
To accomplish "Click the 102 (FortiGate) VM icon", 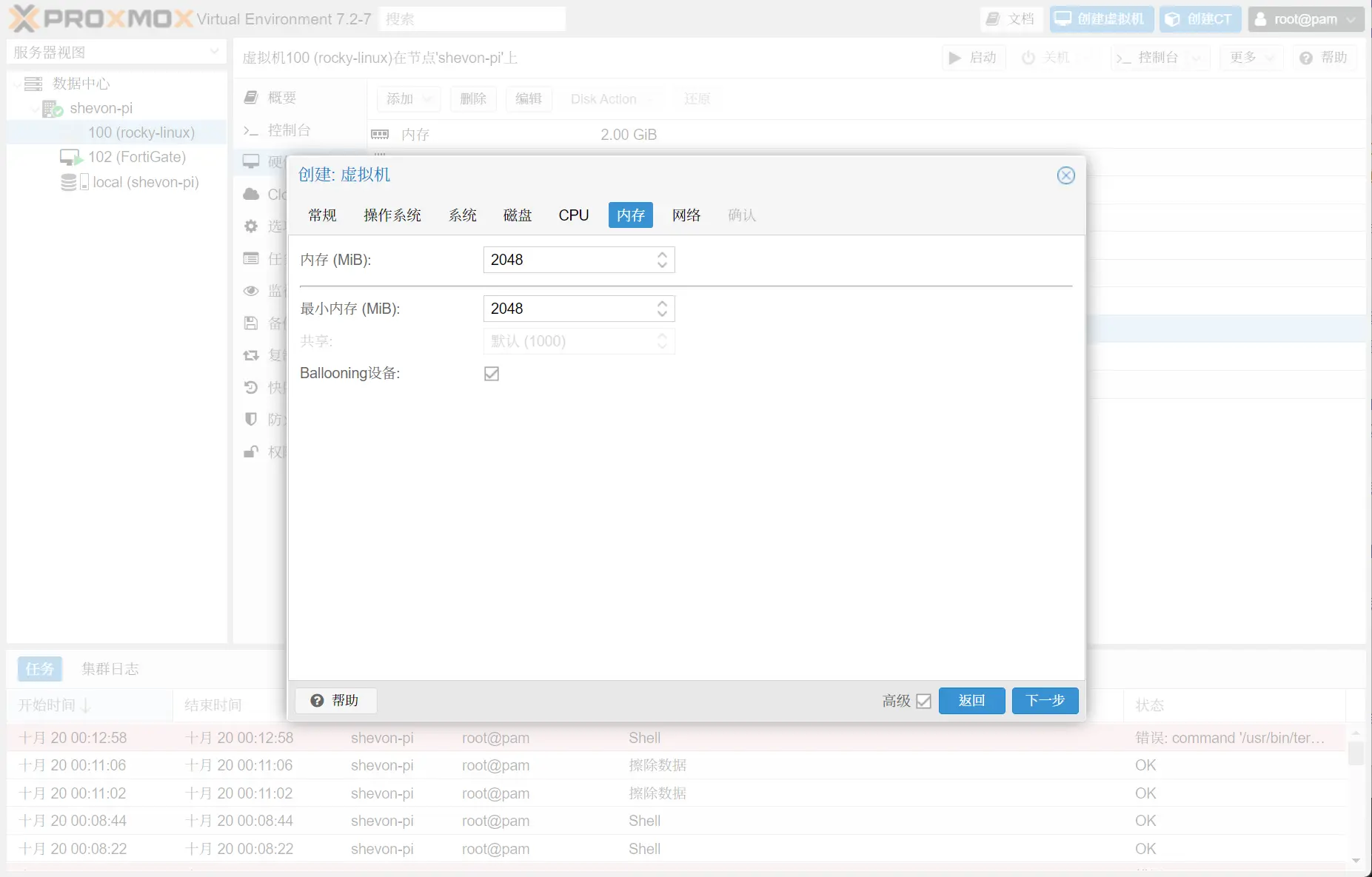I will (70, 157).
